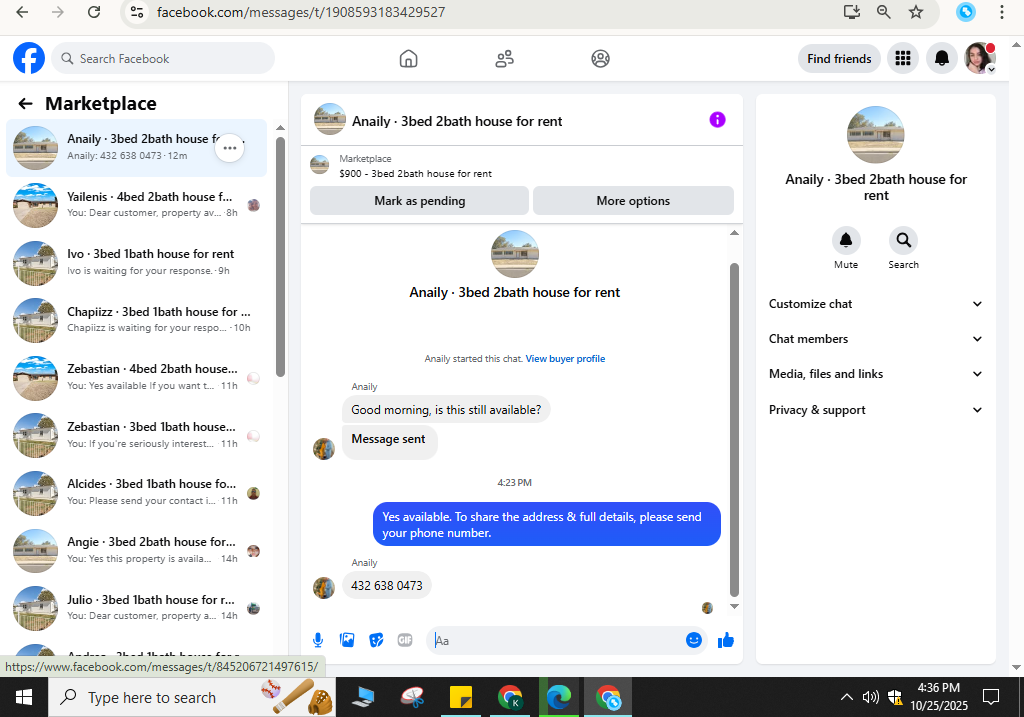Open Zebastian 3bed 1bath house conversation
This screenshot has height=717, width=1024.
click(136, 435)
